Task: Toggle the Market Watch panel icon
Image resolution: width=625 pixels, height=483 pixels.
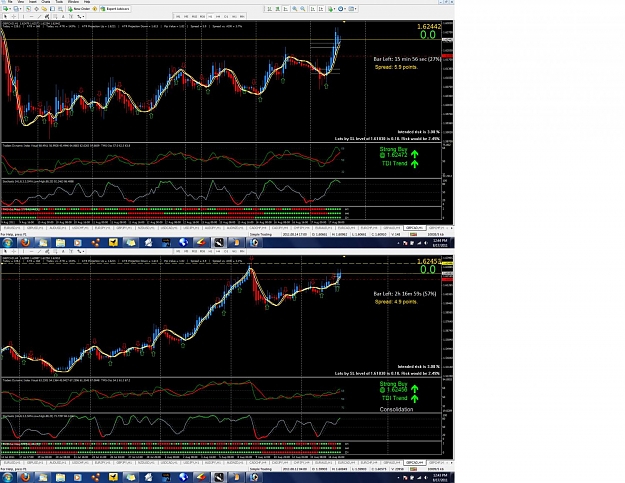Action: point(28,9)
